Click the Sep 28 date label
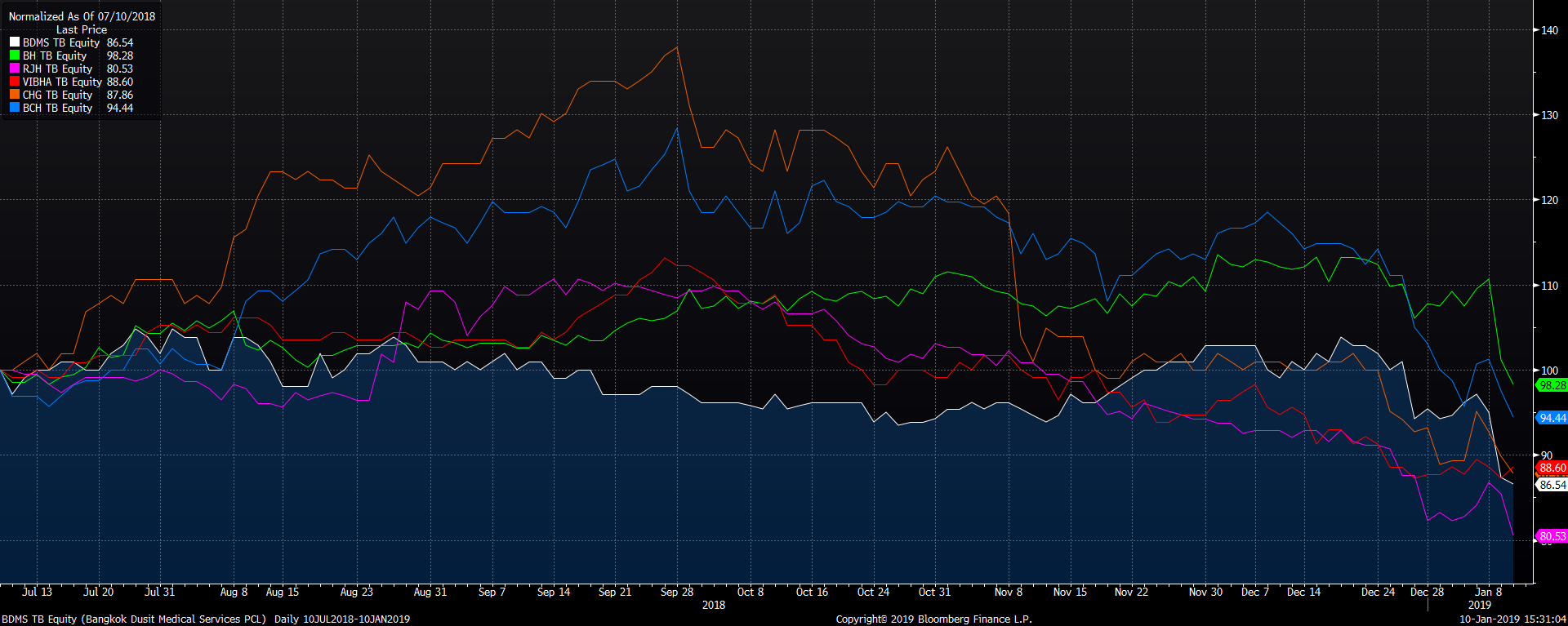 [677, 592]
